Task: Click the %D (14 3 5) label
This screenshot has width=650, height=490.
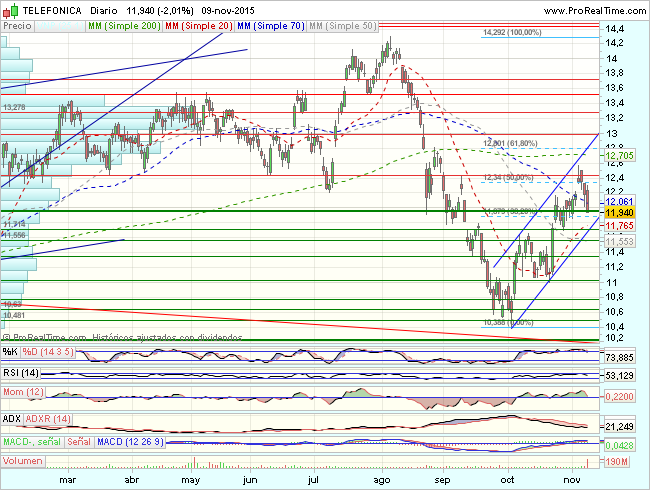Action: 48,352
